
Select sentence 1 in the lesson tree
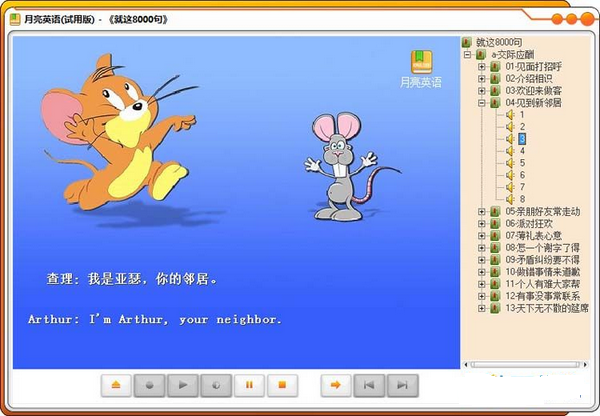point(521,115)
